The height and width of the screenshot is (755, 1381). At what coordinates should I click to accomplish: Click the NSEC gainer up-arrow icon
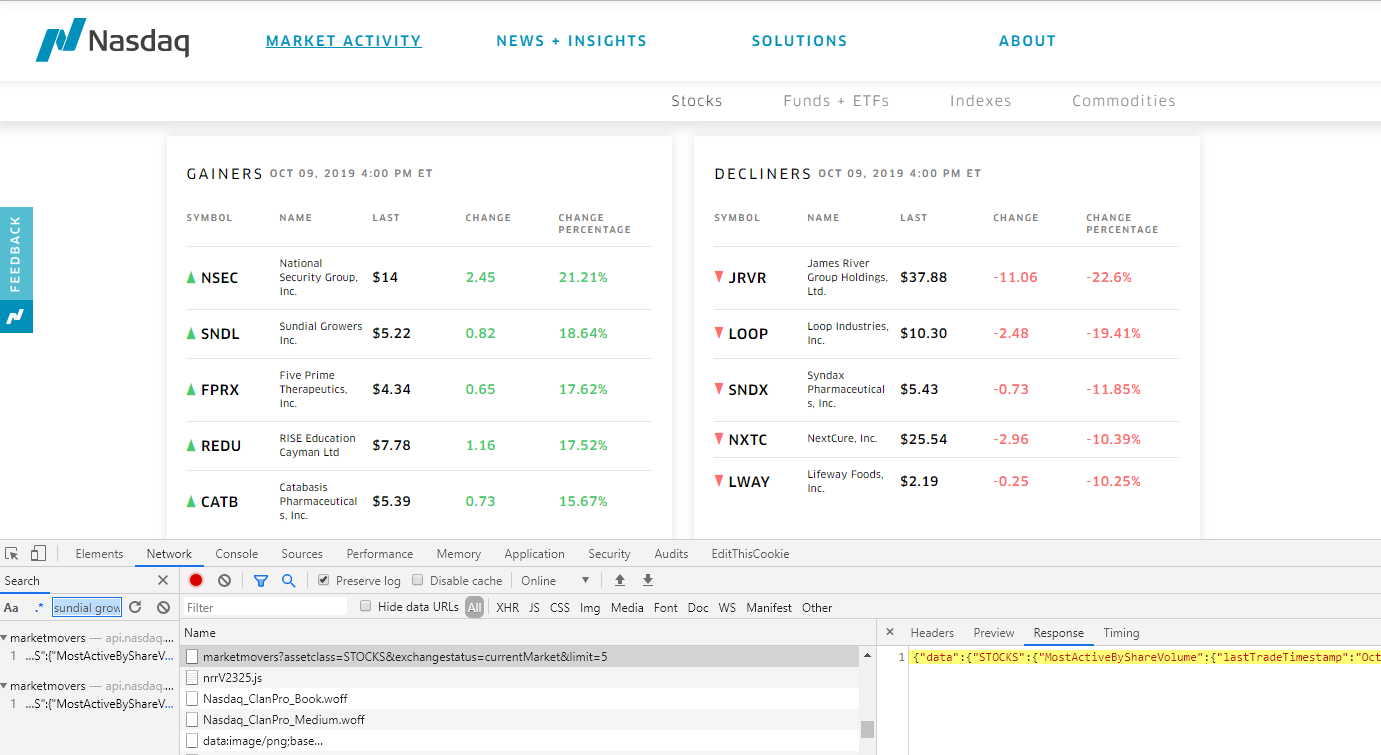[x=191, y=277]
